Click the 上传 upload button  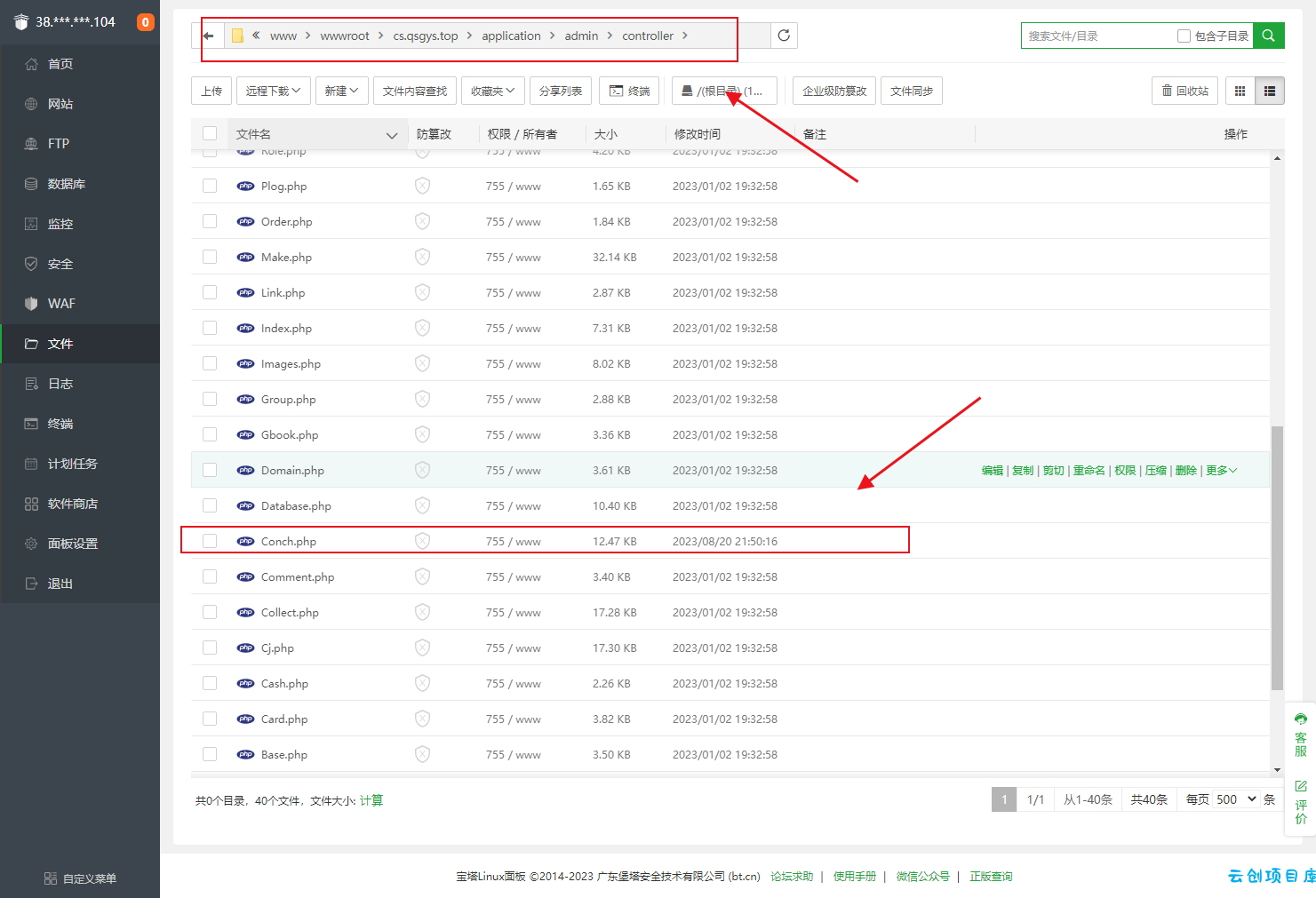tap(211, 91)
